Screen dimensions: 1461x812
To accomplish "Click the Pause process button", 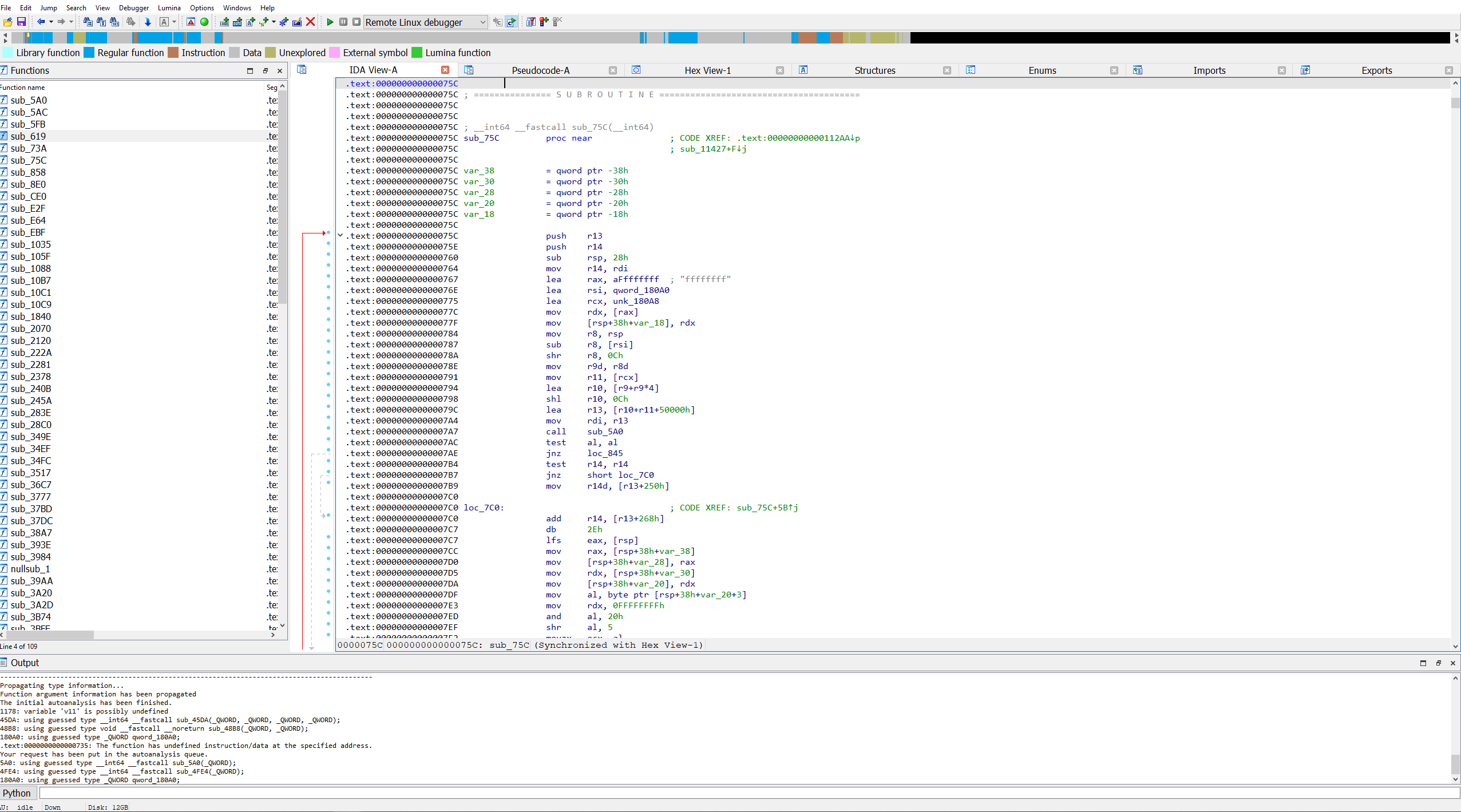I will [343, 22].
